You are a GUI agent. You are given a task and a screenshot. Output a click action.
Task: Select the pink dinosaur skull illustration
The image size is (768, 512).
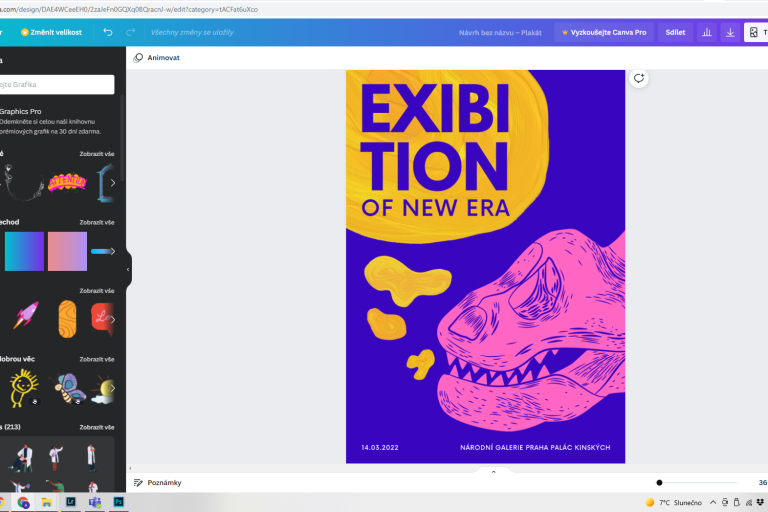tap(531, 331)
